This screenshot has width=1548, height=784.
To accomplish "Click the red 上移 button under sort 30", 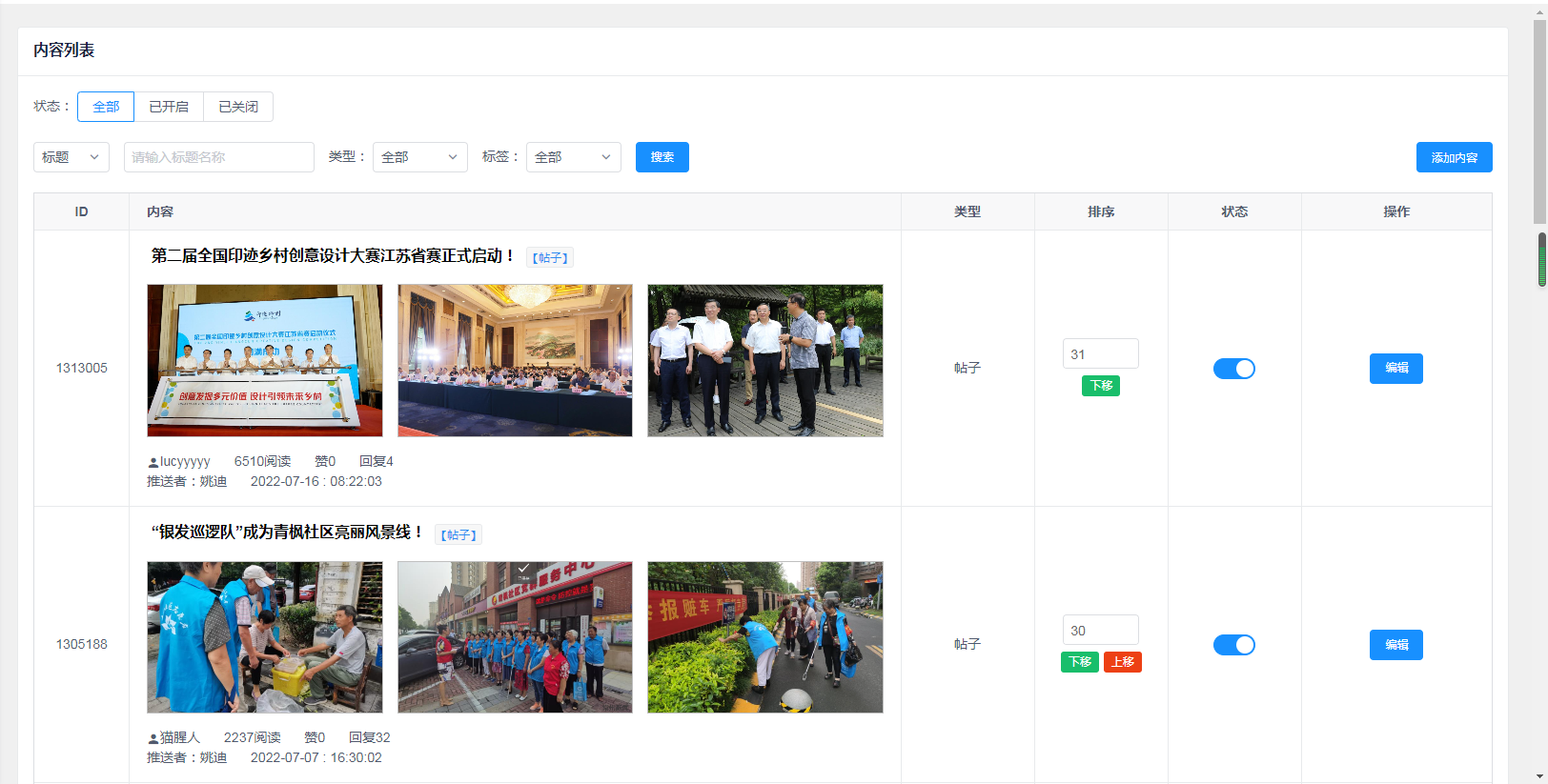I will point(1123,662).
